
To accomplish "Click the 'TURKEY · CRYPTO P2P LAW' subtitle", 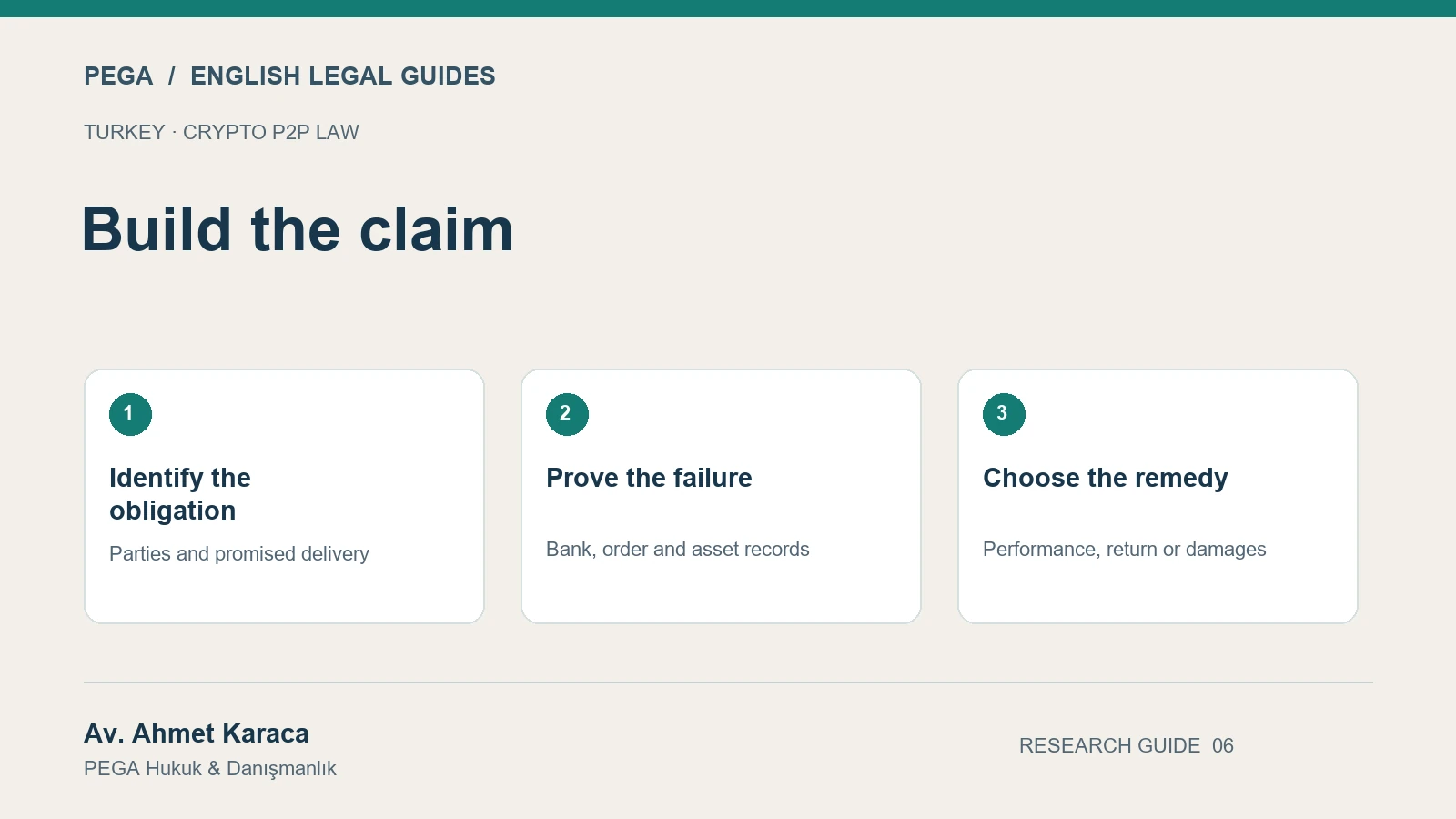I will point(221,132).
